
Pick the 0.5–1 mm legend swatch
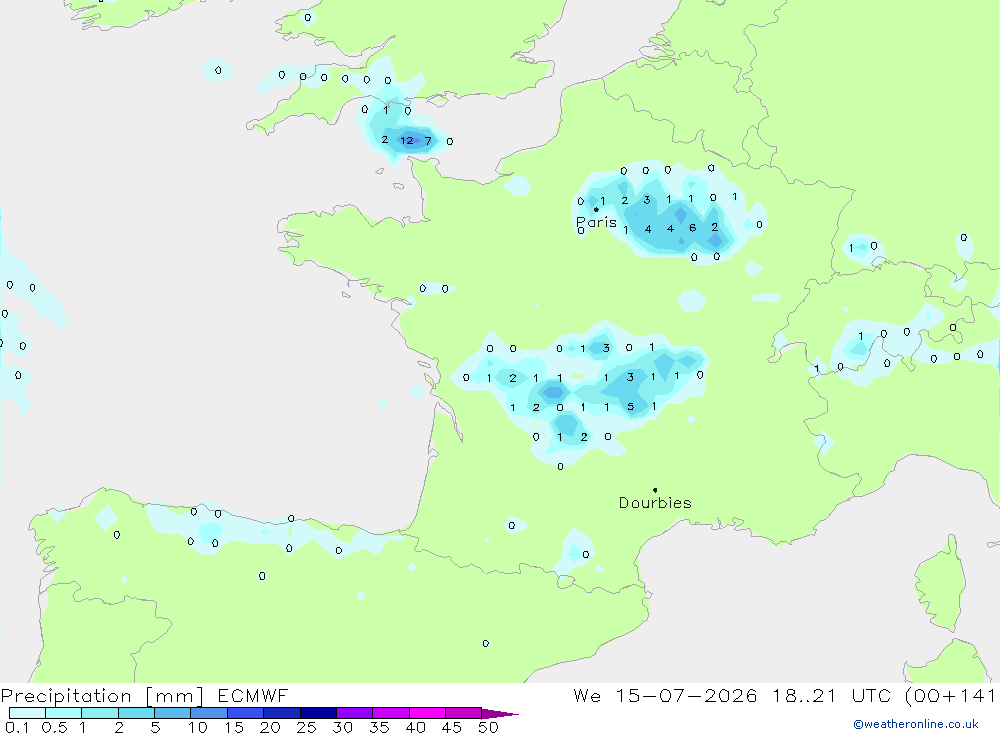[63, 713]
